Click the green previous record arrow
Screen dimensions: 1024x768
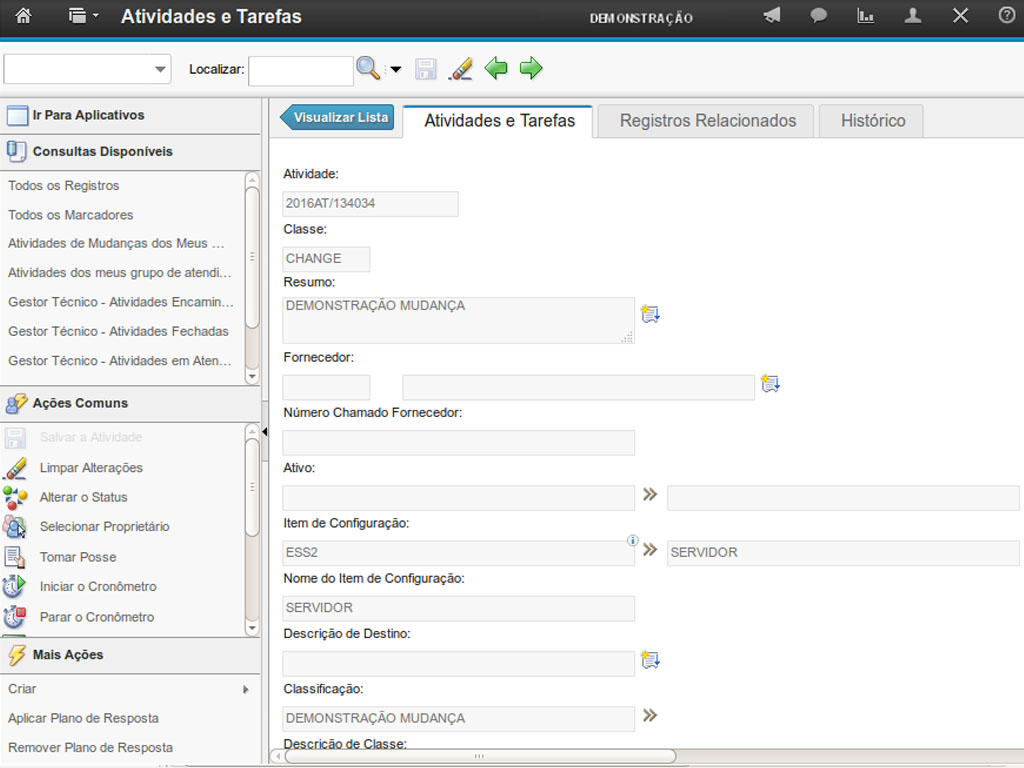[x=496, y=68]
